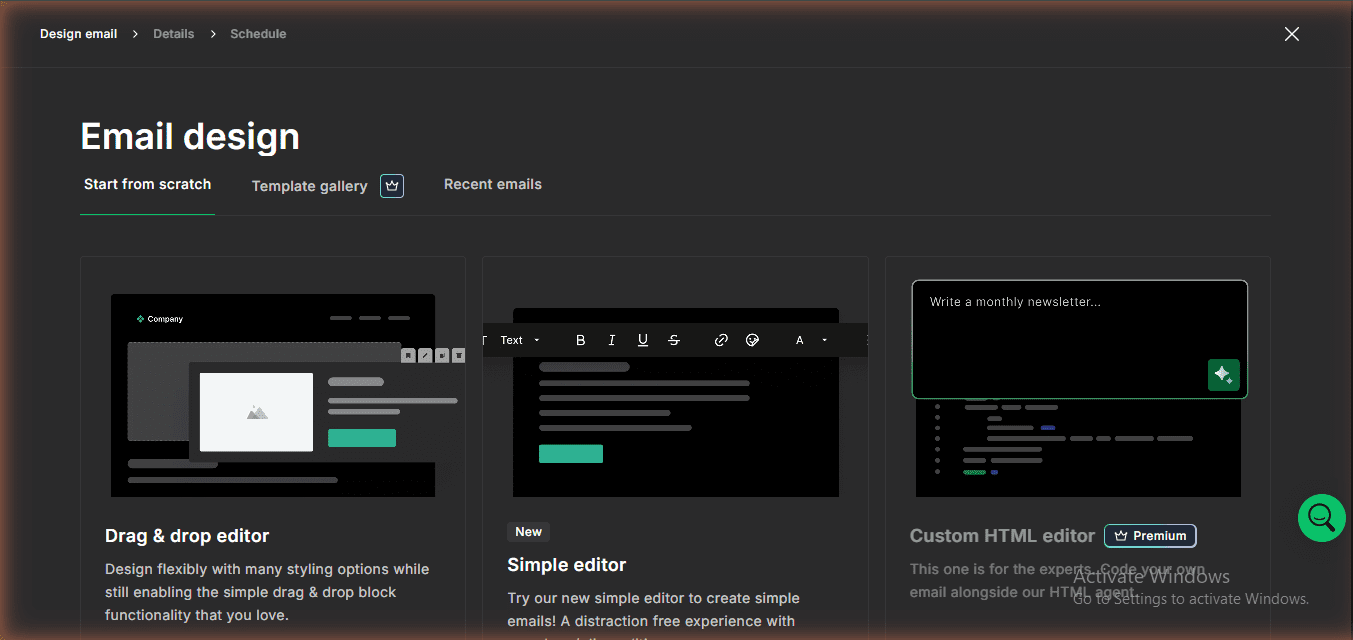
Task: Click the crown icon beside Template gallery
Action: (392, 186)
